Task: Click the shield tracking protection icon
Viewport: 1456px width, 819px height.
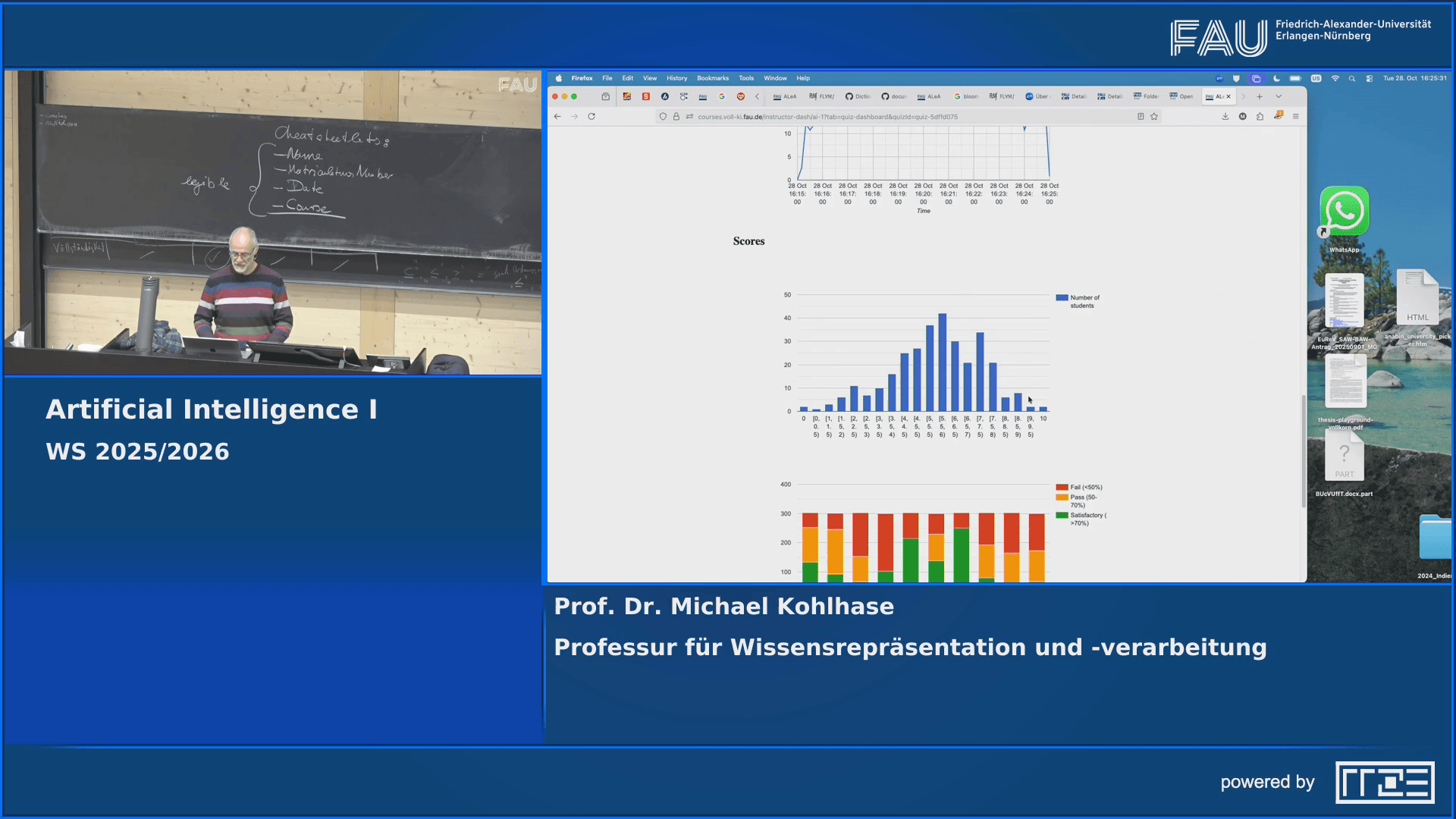Action: [x=662, y=117]
